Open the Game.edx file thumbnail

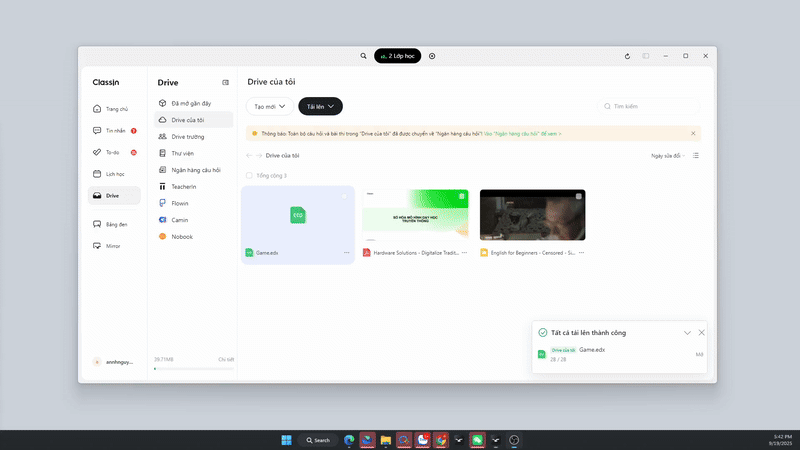(298, 215)
